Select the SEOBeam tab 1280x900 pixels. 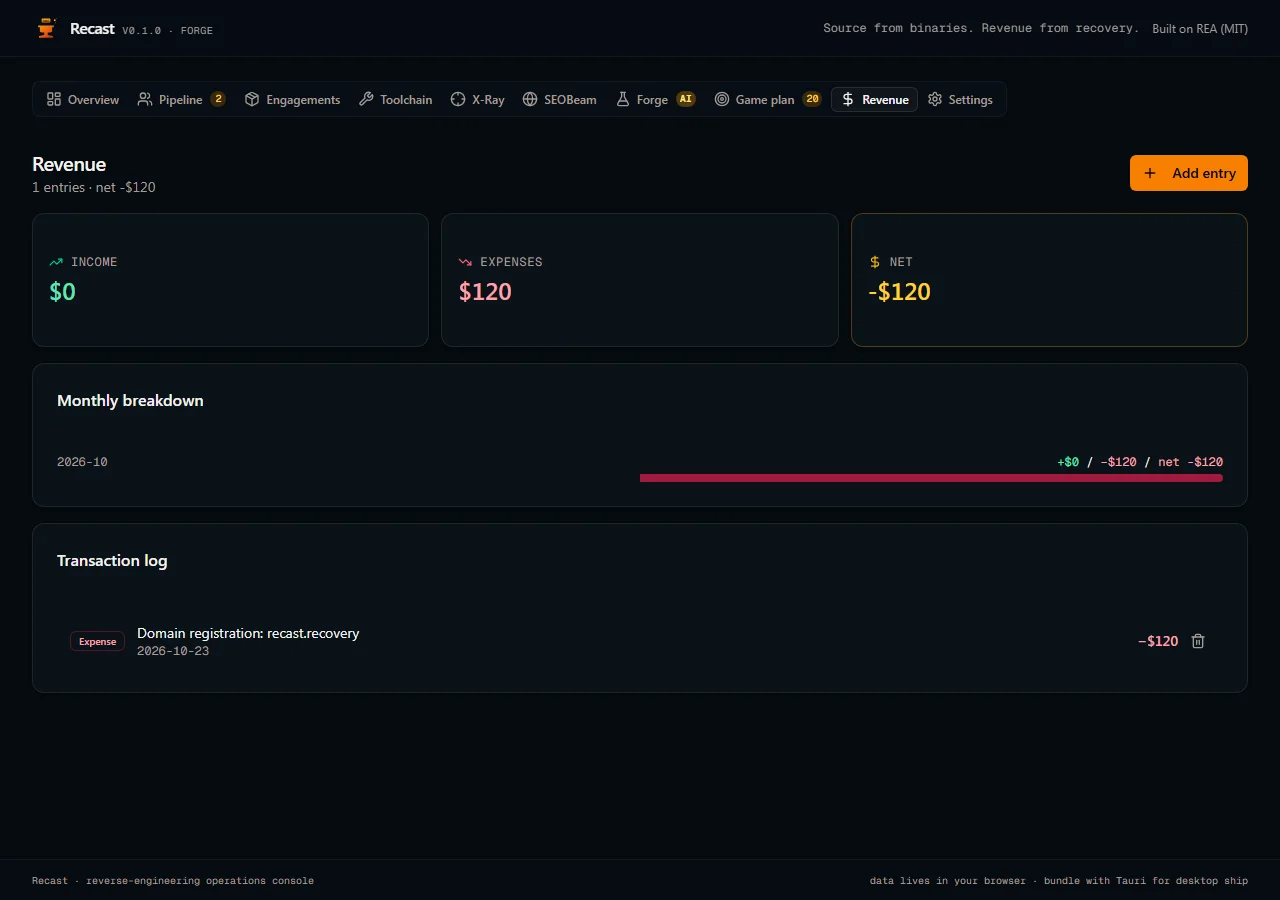[560, 99]
